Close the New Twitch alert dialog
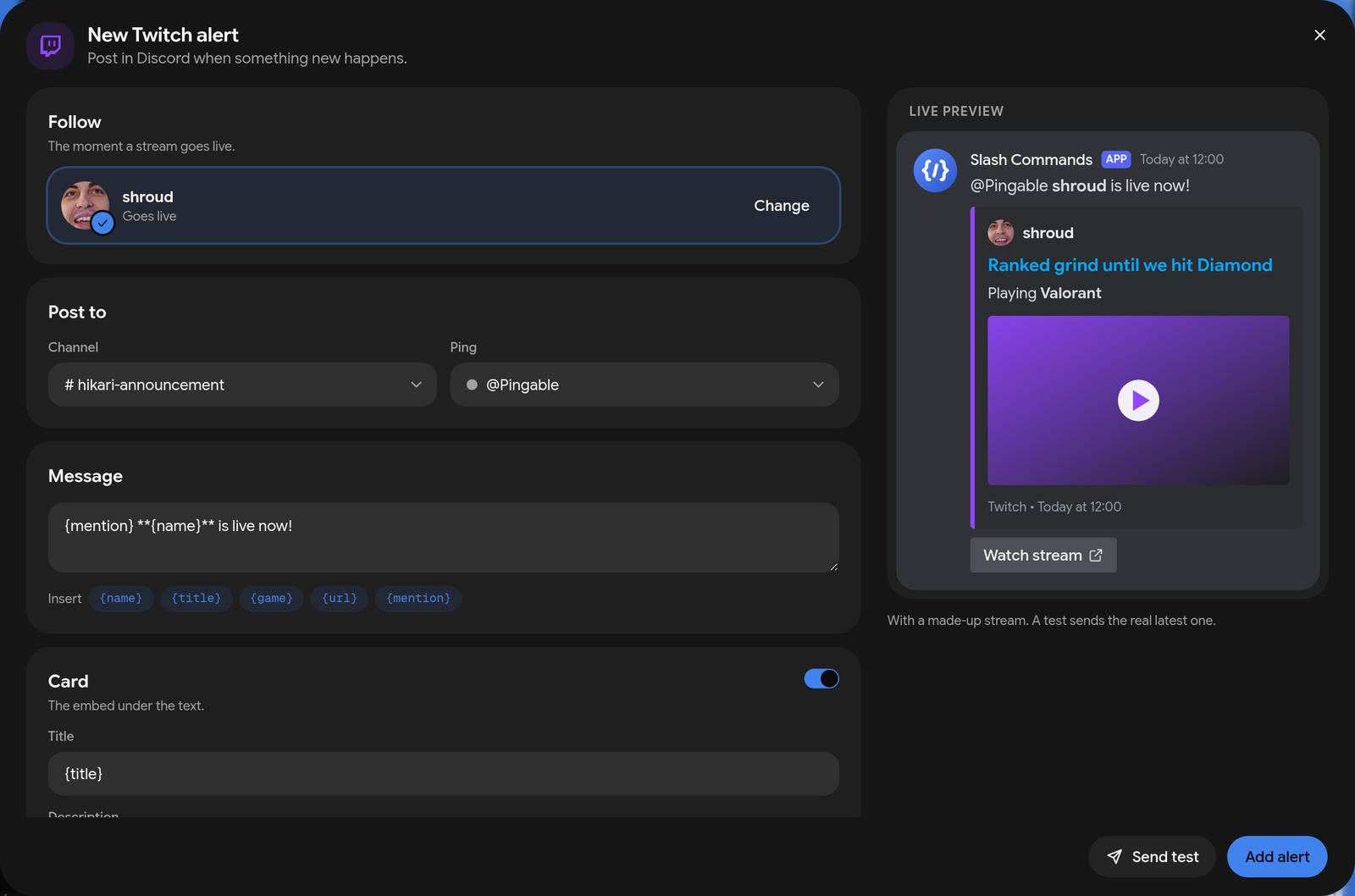This screenshot has height=896, width=1355. 1319,35
